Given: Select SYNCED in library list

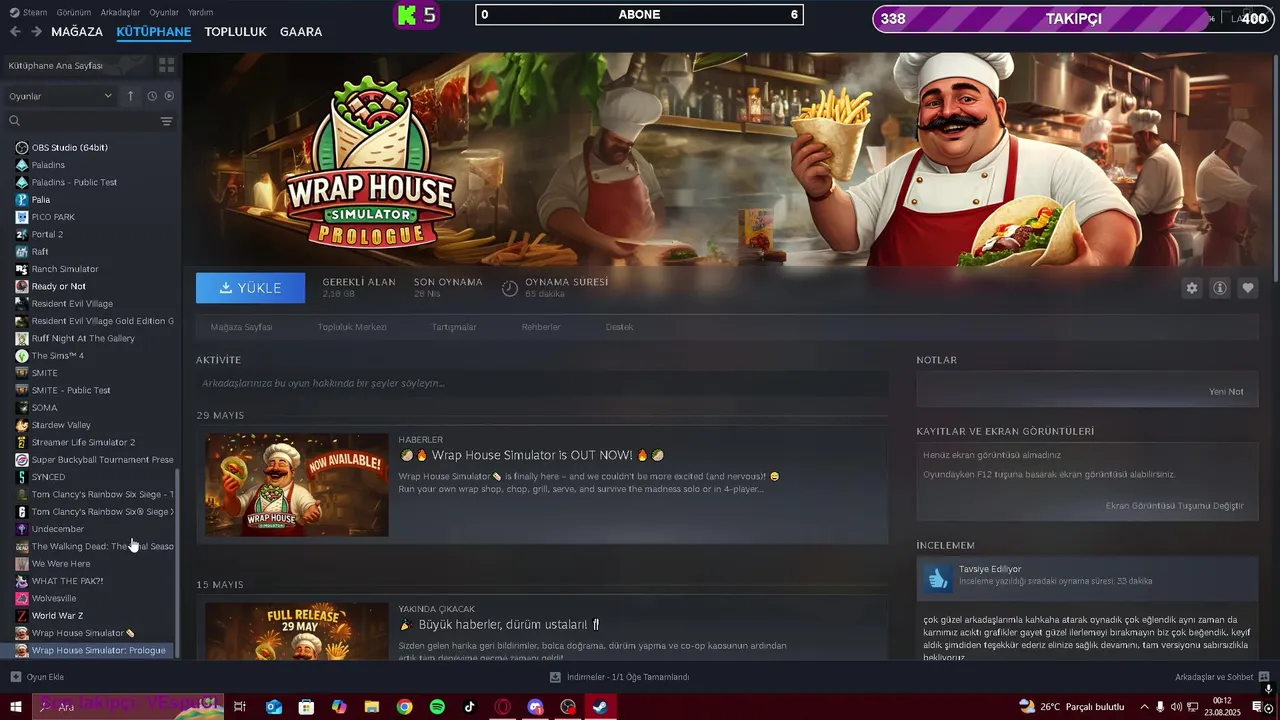Looking at the screenshot, I should tap(48, 477).
